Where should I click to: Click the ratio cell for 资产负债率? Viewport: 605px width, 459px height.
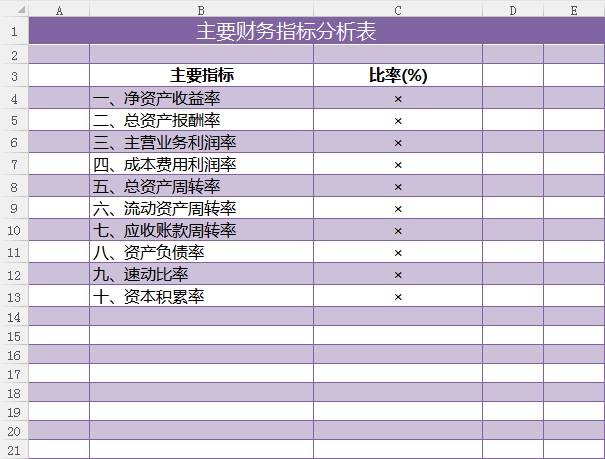click(398, 252)
